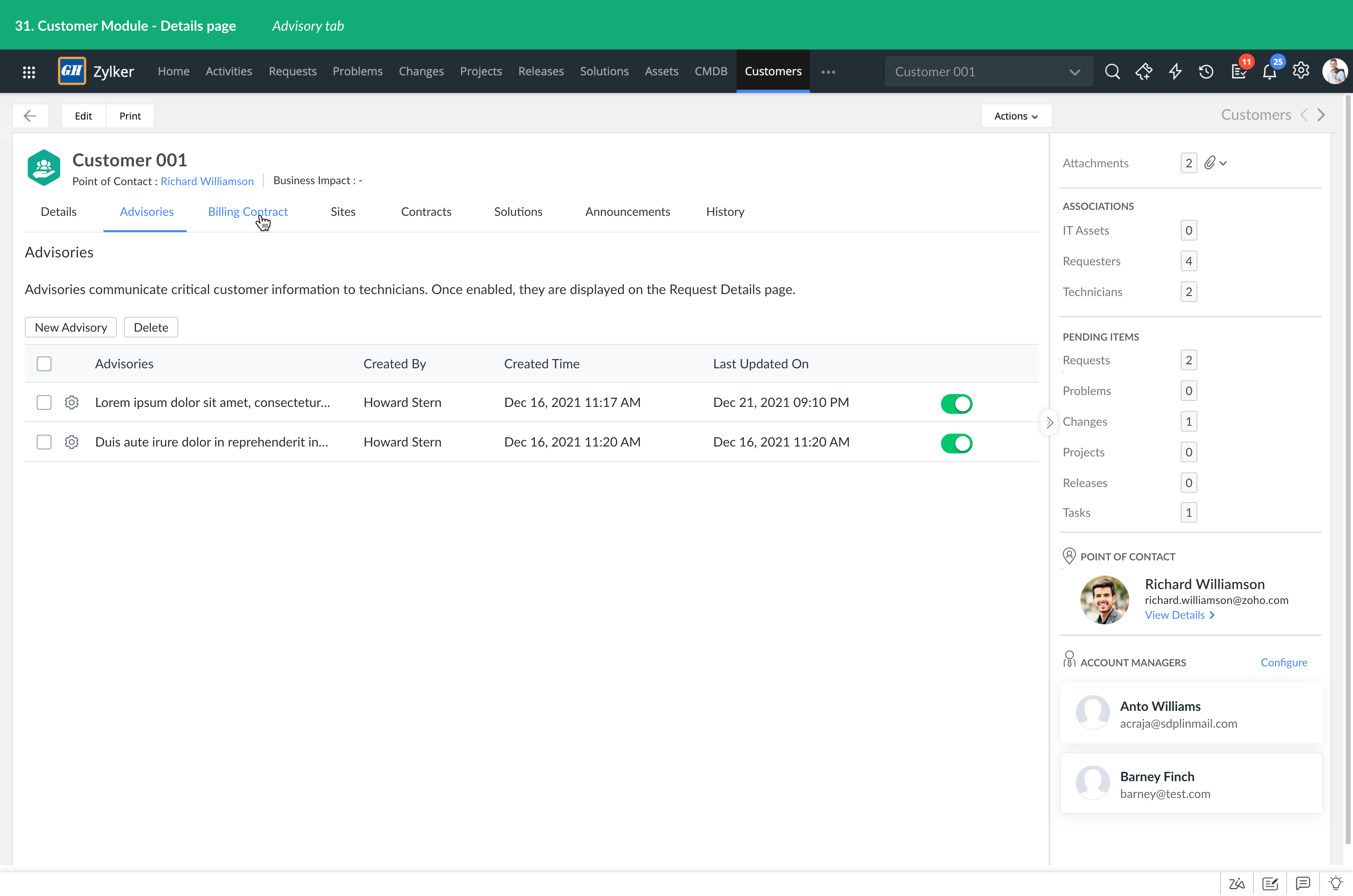Open the quick actions lightning icon
This screenshot has height=896, width=1353.
[1175, 72]
